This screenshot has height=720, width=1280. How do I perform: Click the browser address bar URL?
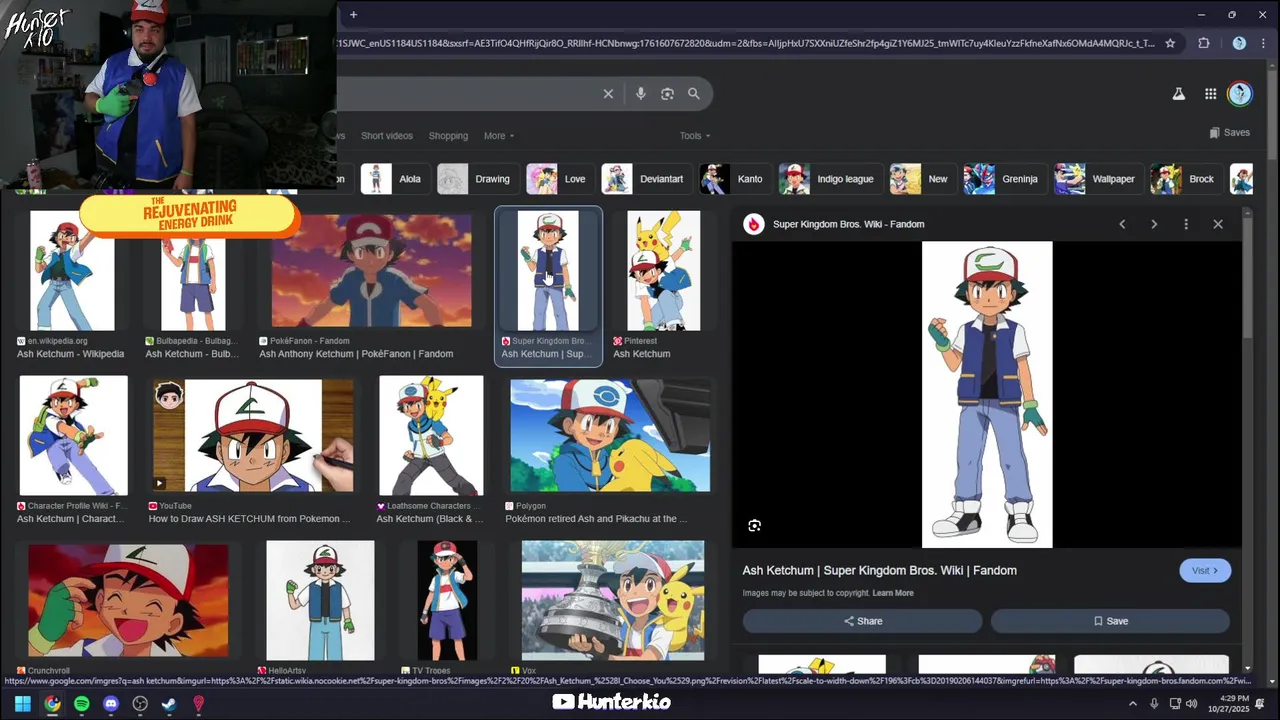click(x=747, y=43)
